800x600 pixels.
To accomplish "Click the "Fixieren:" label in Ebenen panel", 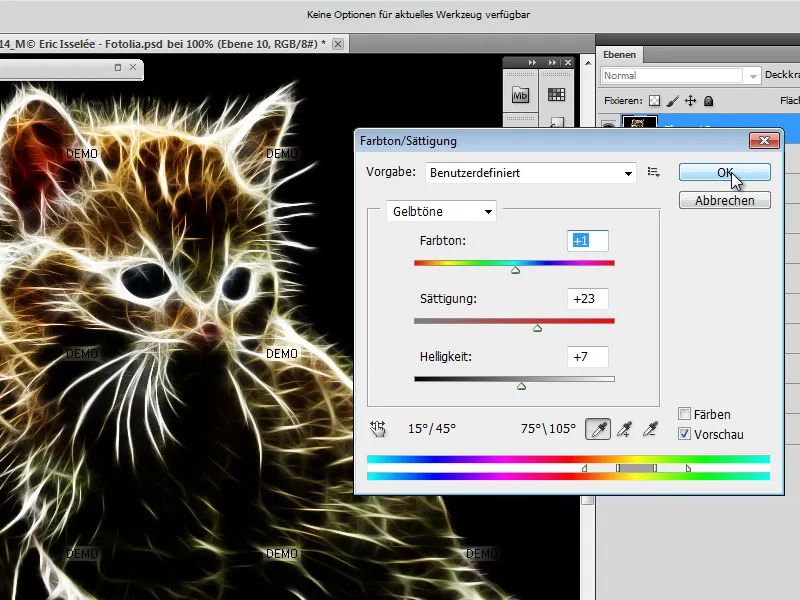I will pos(623,101).
